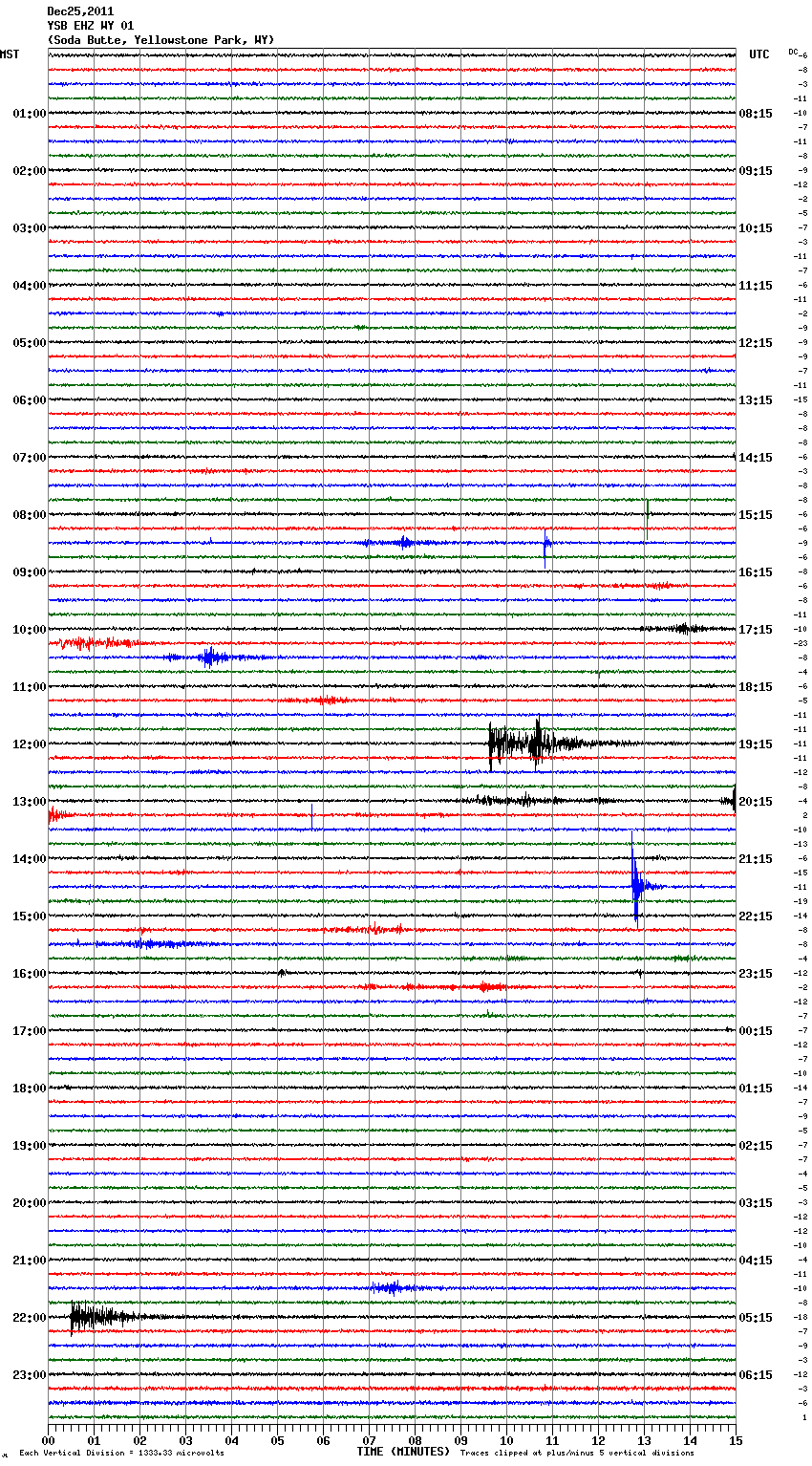Select the 04:00 MST time label

30,286
